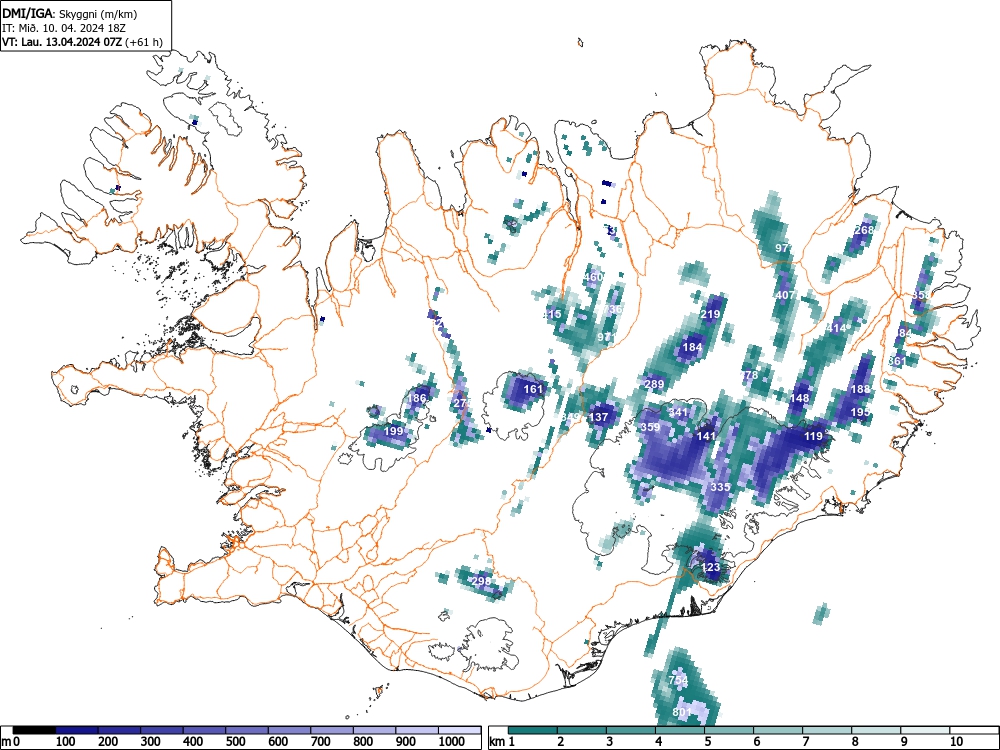1000x750 pixels.
Task: Click the visibility value 188 on the map
Action: 860,389
